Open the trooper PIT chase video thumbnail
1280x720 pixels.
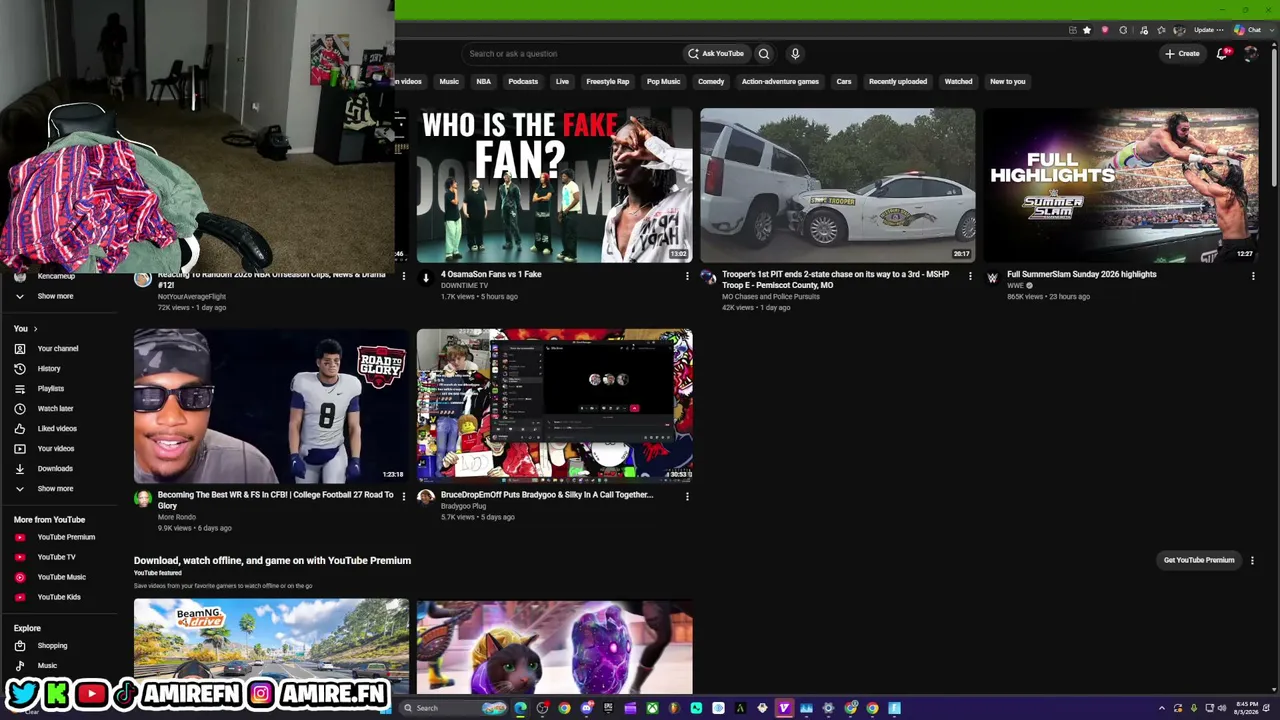[838, 185]
